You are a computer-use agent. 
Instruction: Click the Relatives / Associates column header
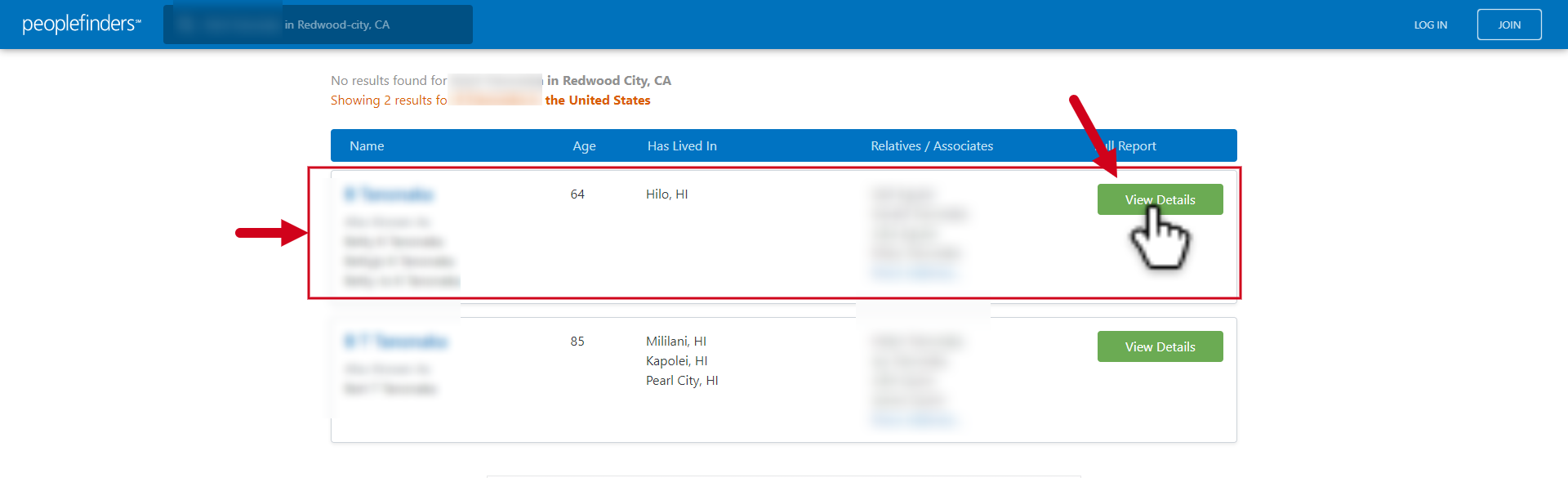pyautogui.click(x=932, y=145)
